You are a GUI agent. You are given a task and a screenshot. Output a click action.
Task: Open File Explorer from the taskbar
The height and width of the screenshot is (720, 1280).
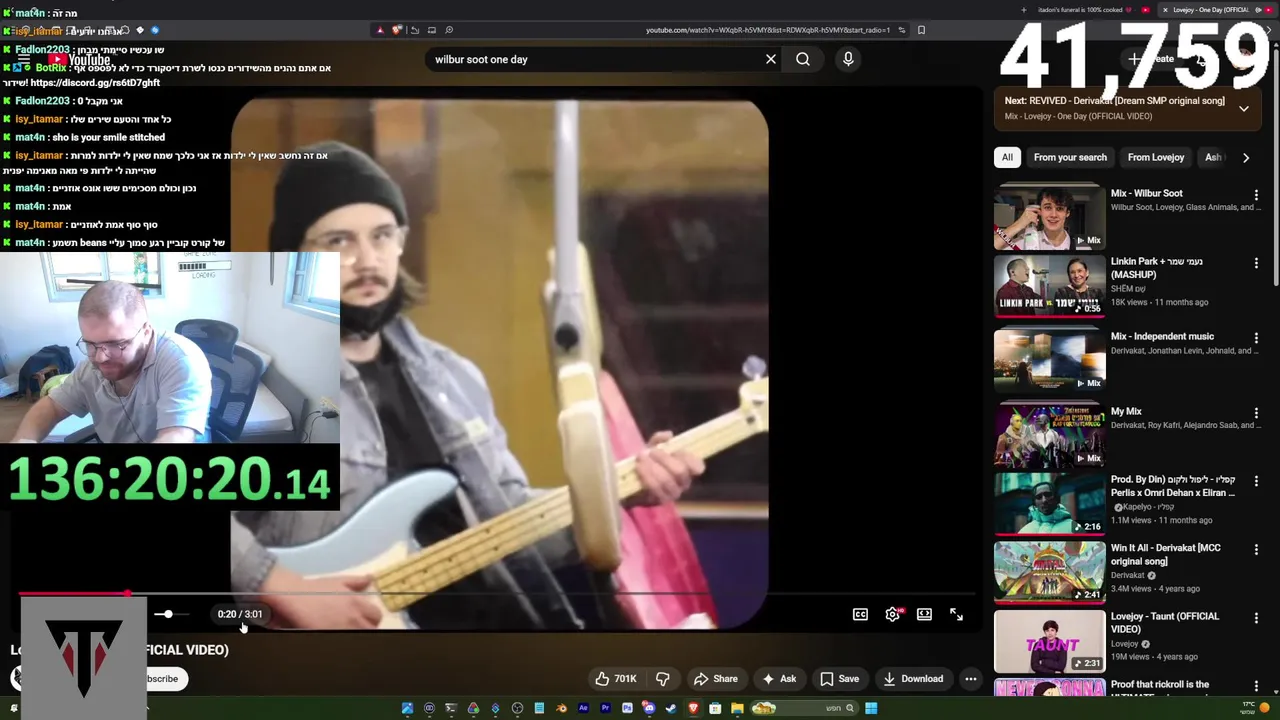click(737, 709)
